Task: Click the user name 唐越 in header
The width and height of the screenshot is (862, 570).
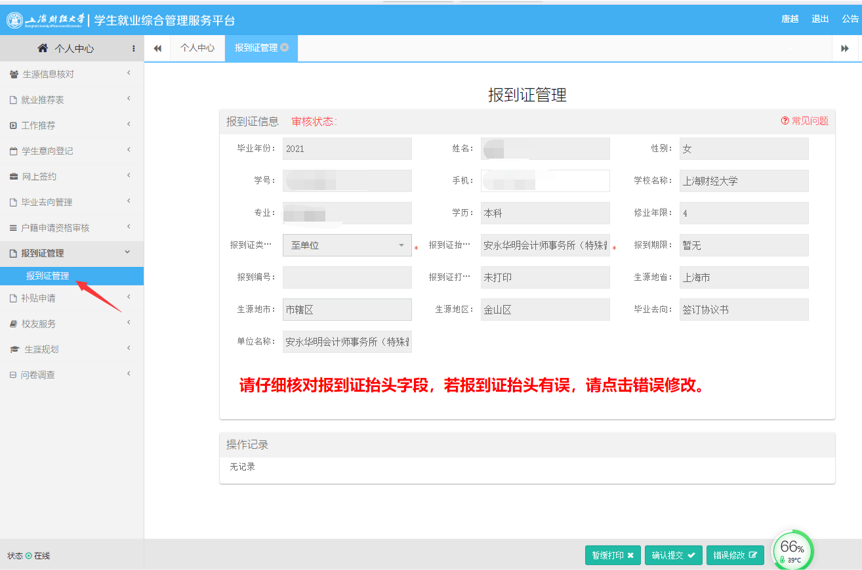Action: (790, 19)
